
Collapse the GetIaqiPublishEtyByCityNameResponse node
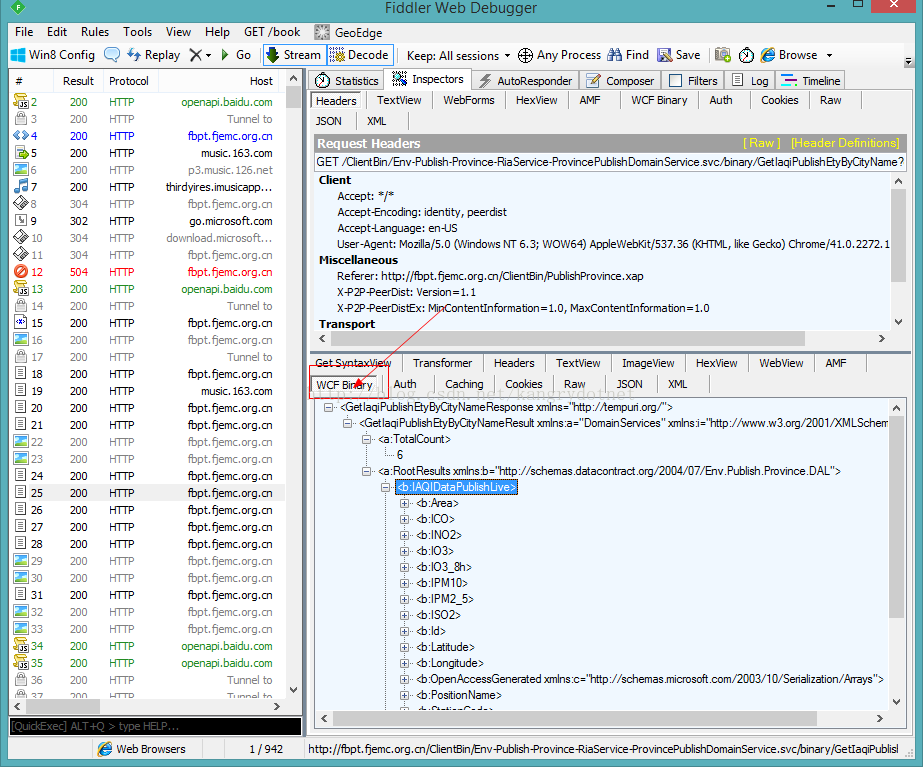[x=328, y=407]
